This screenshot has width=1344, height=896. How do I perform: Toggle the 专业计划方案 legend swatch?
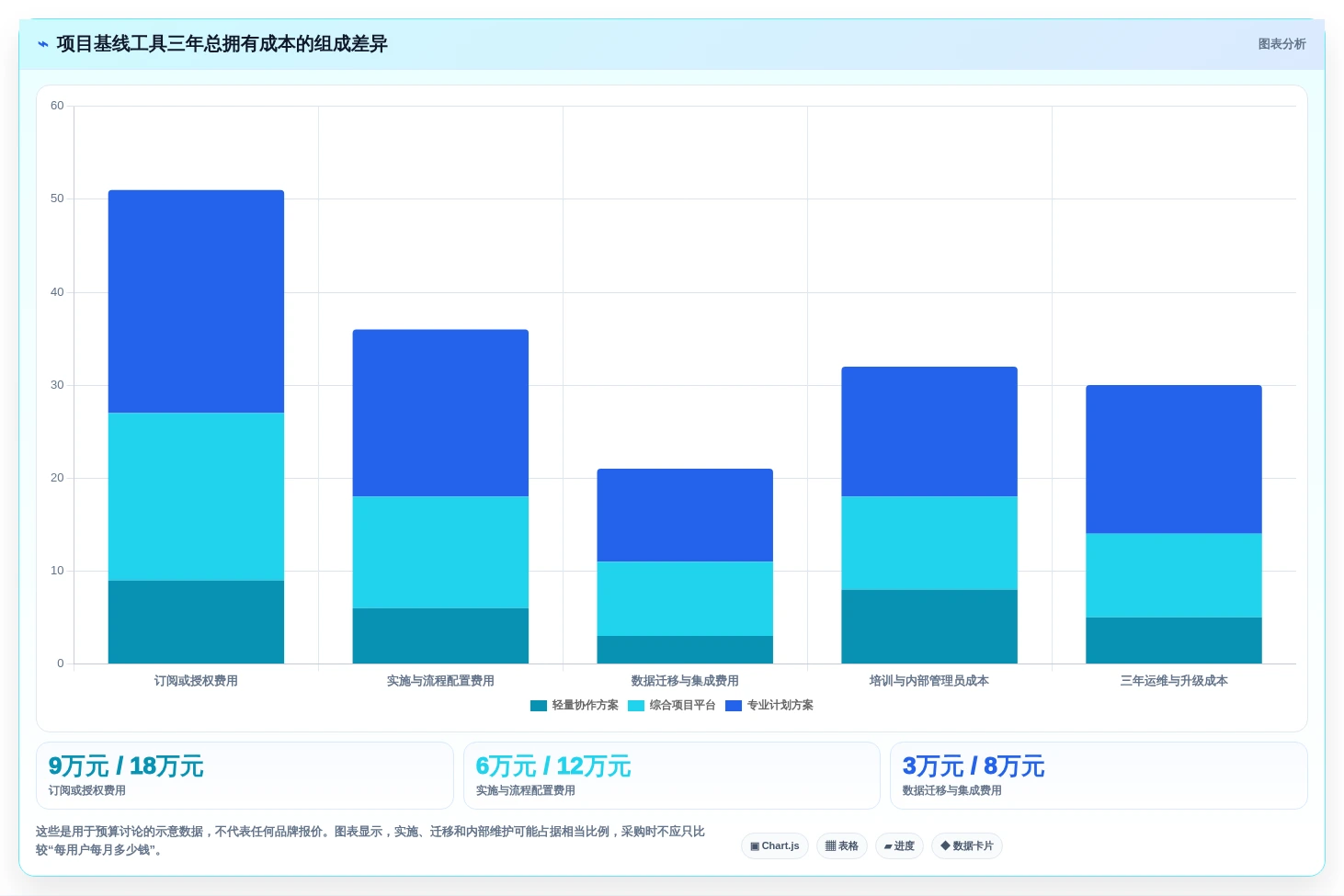734,706
